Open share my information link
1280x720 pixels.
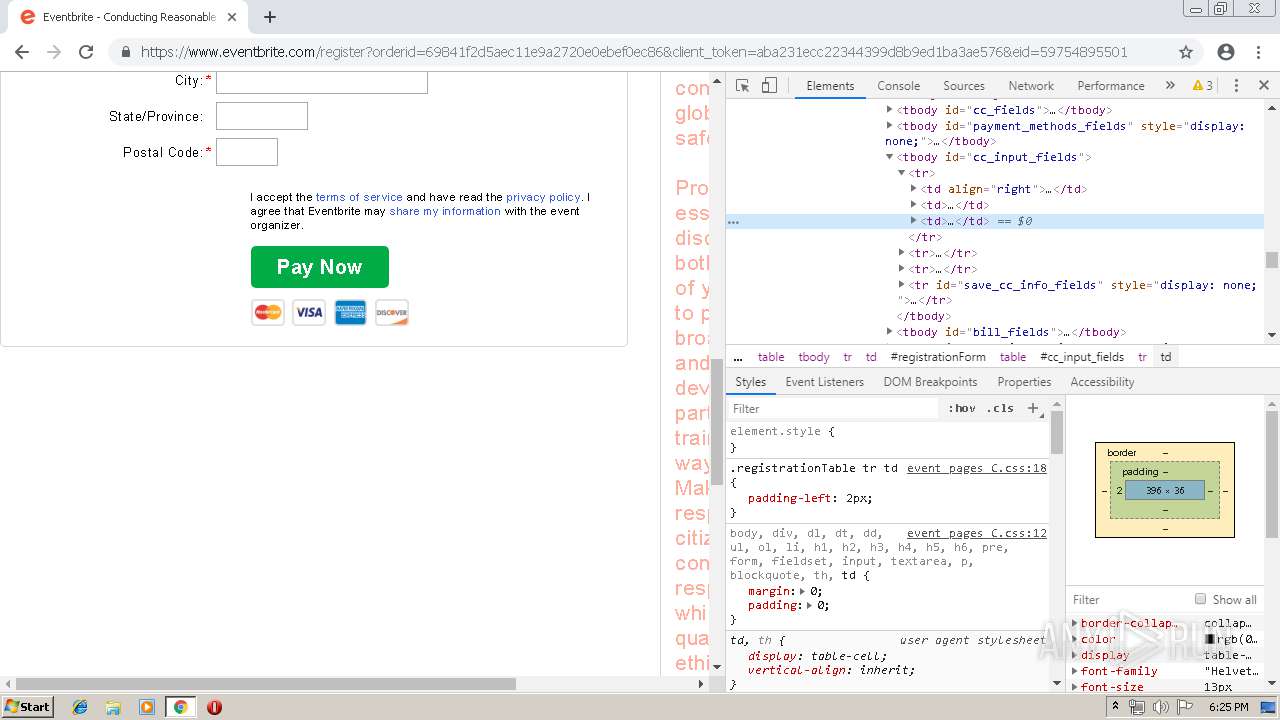point(445,211)
